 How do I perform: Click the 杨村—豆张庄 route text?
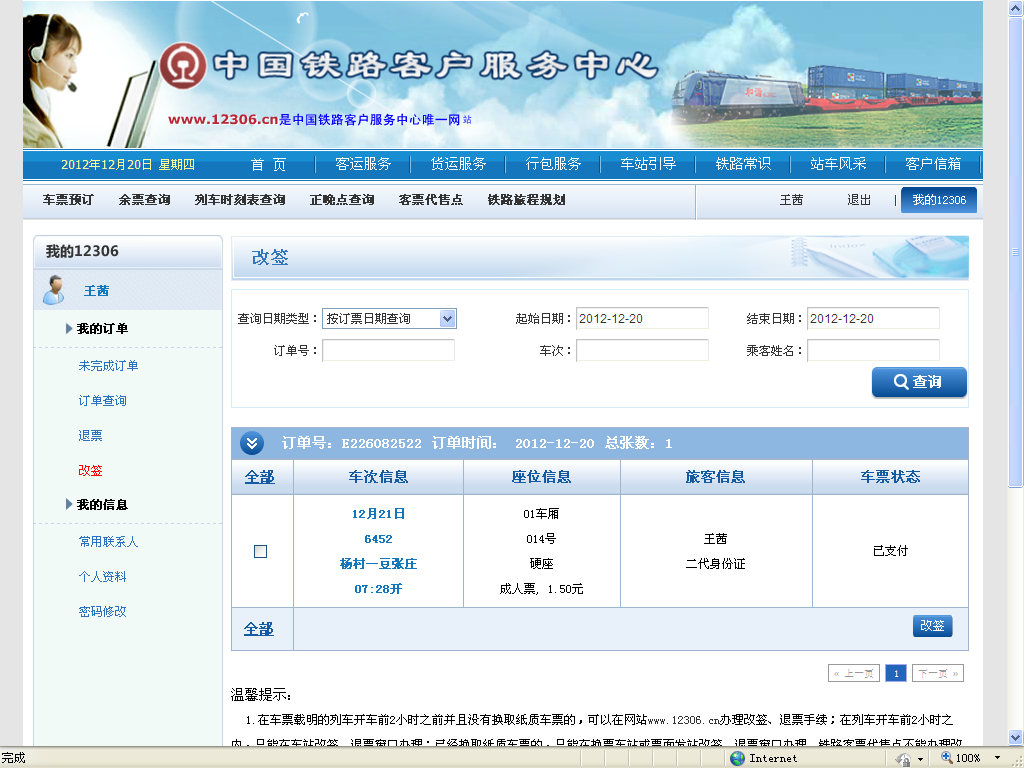pos(378,564)
